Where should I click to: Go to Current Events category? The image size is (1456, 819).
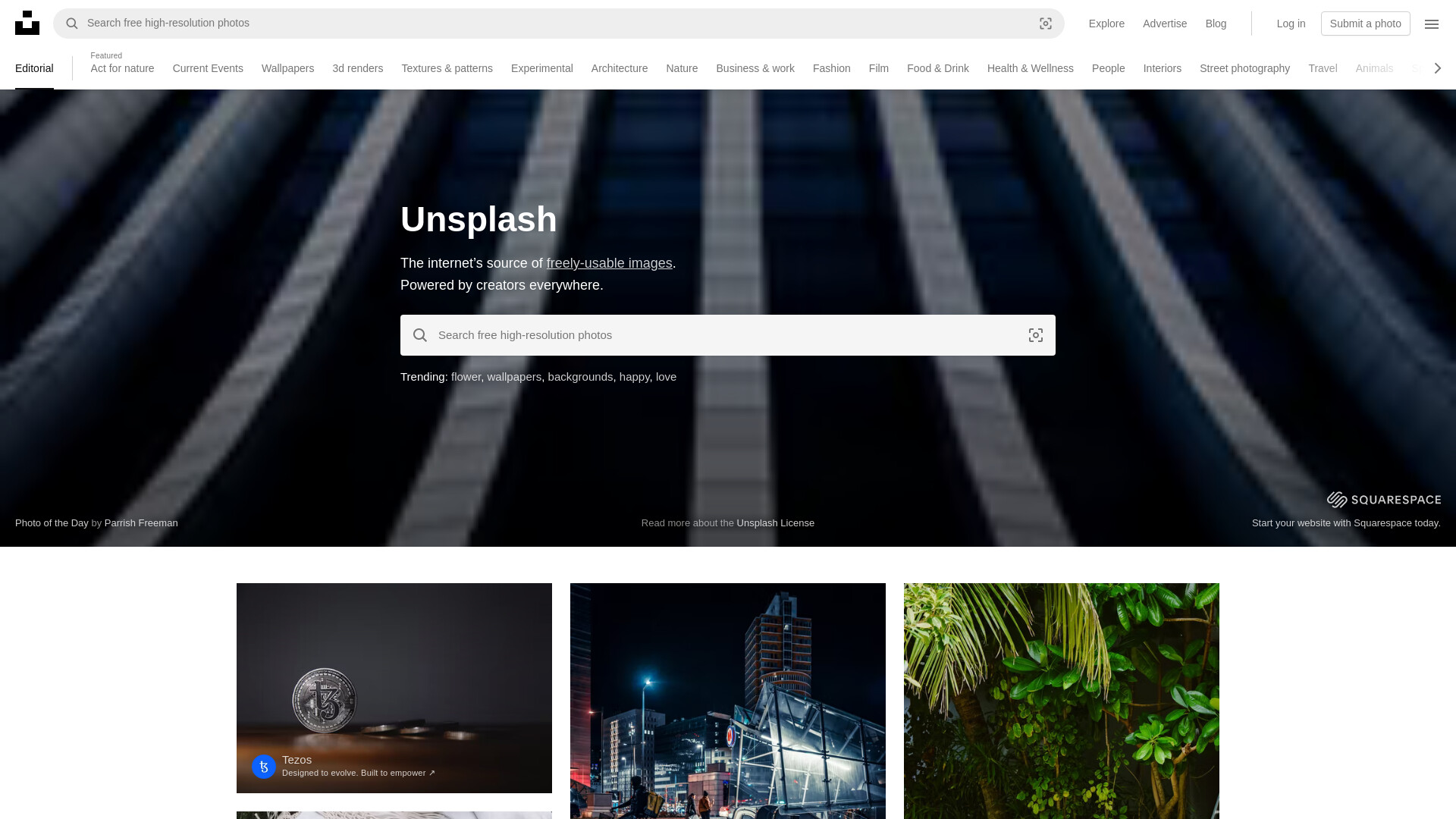click(x=208, y=68)
